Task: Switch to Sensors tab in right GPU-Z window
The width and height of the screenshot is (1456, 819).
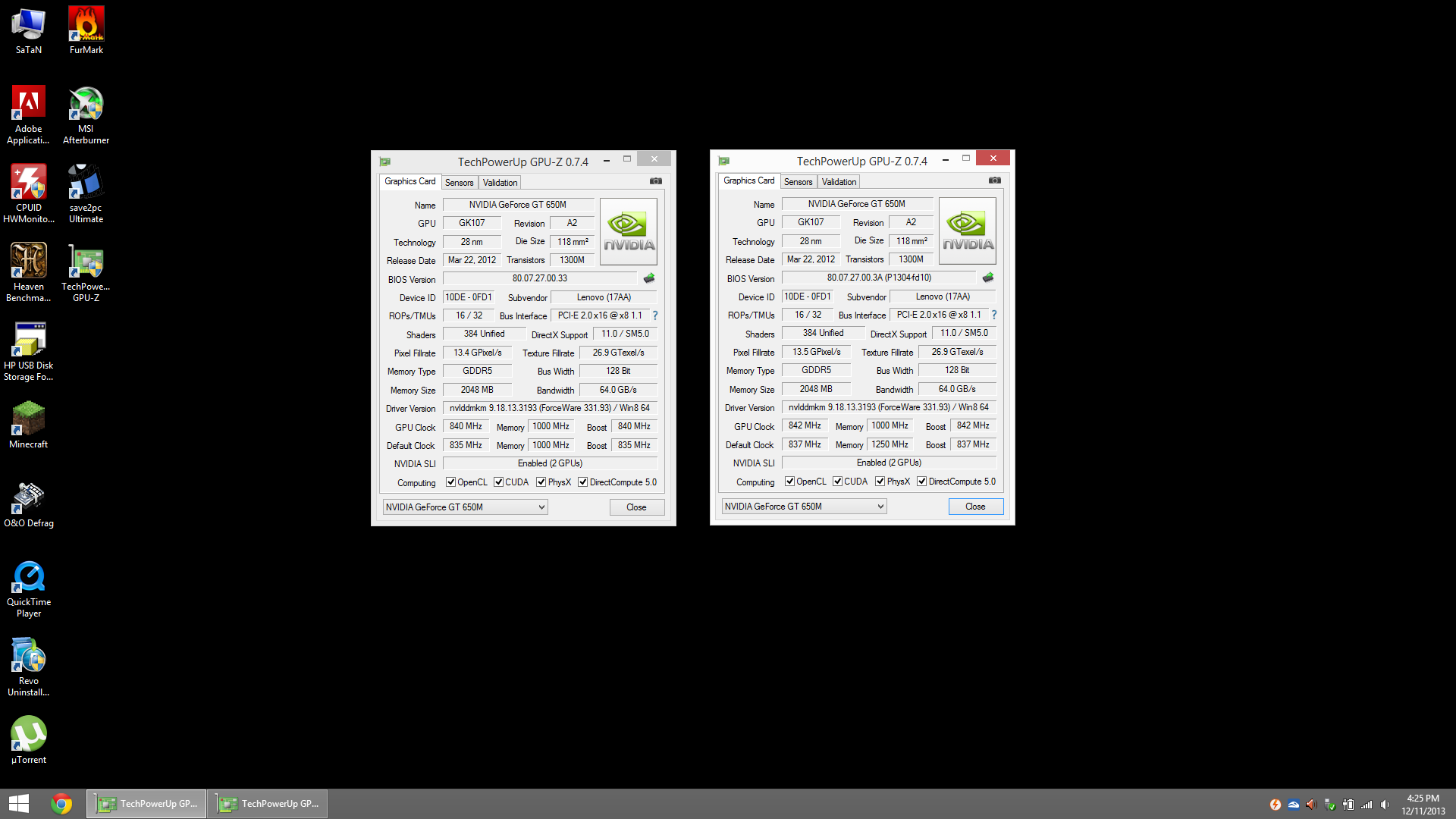Action: pos(798,182)
